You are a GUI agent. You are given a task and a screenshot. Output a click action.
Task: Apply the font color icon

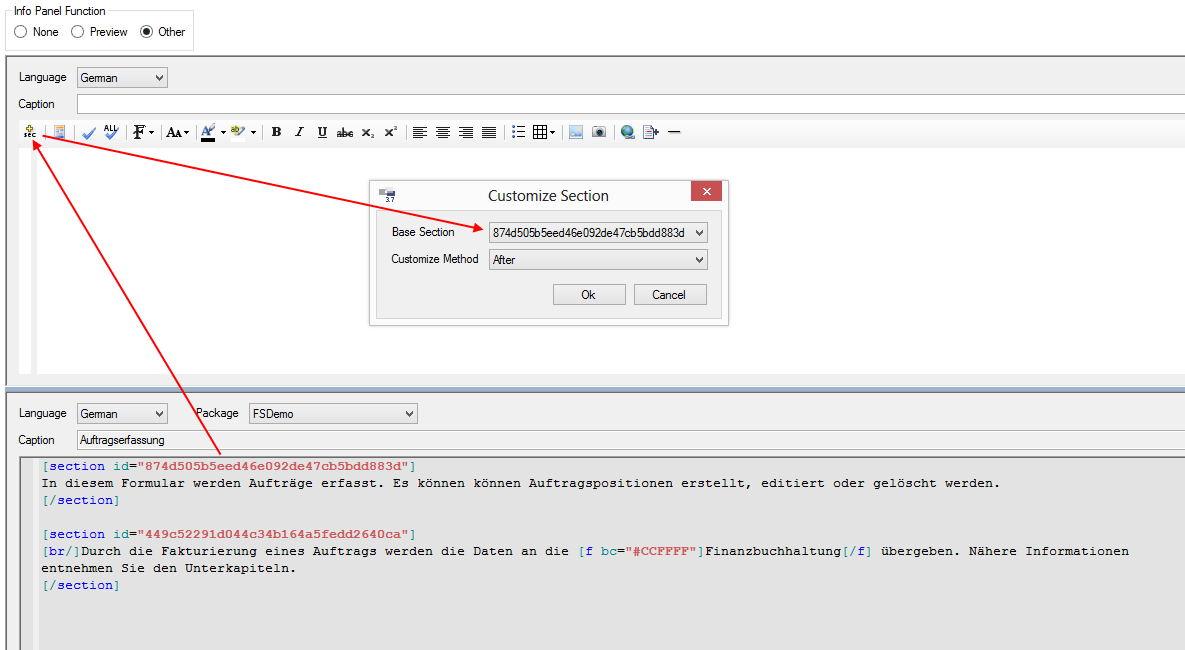(x=209, y=132)
